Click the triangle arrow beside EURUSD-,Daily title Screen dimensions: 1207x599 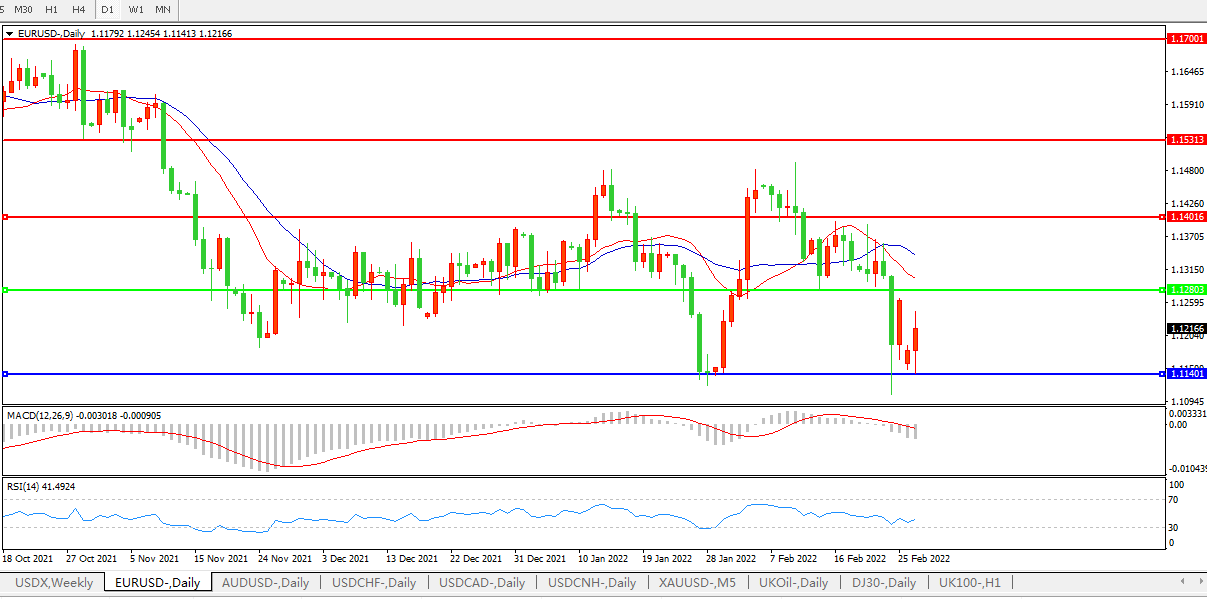pos(9,33)
